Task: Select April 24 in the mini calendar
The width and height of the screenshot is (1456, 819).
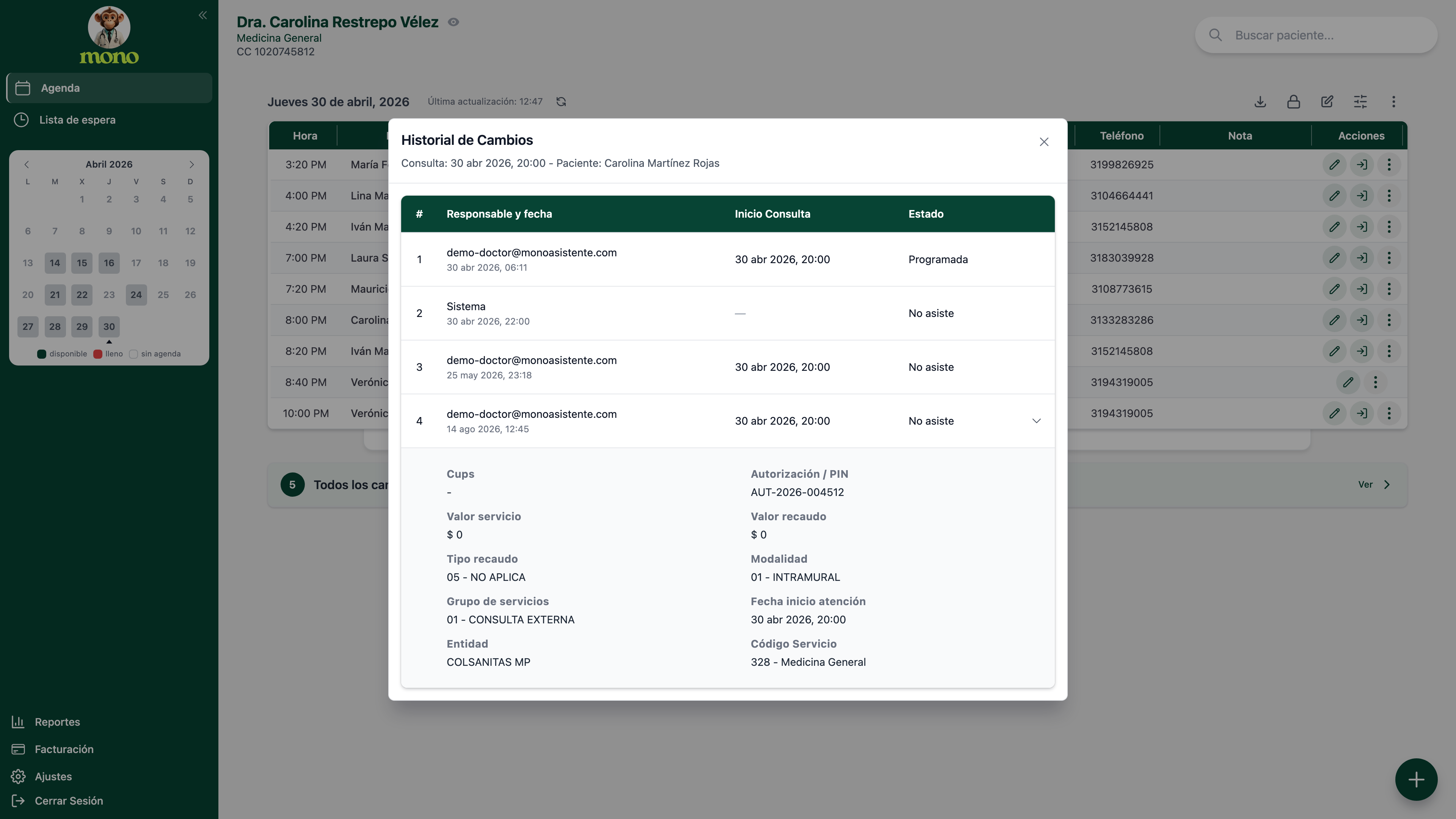Action: tap(136, 295)
